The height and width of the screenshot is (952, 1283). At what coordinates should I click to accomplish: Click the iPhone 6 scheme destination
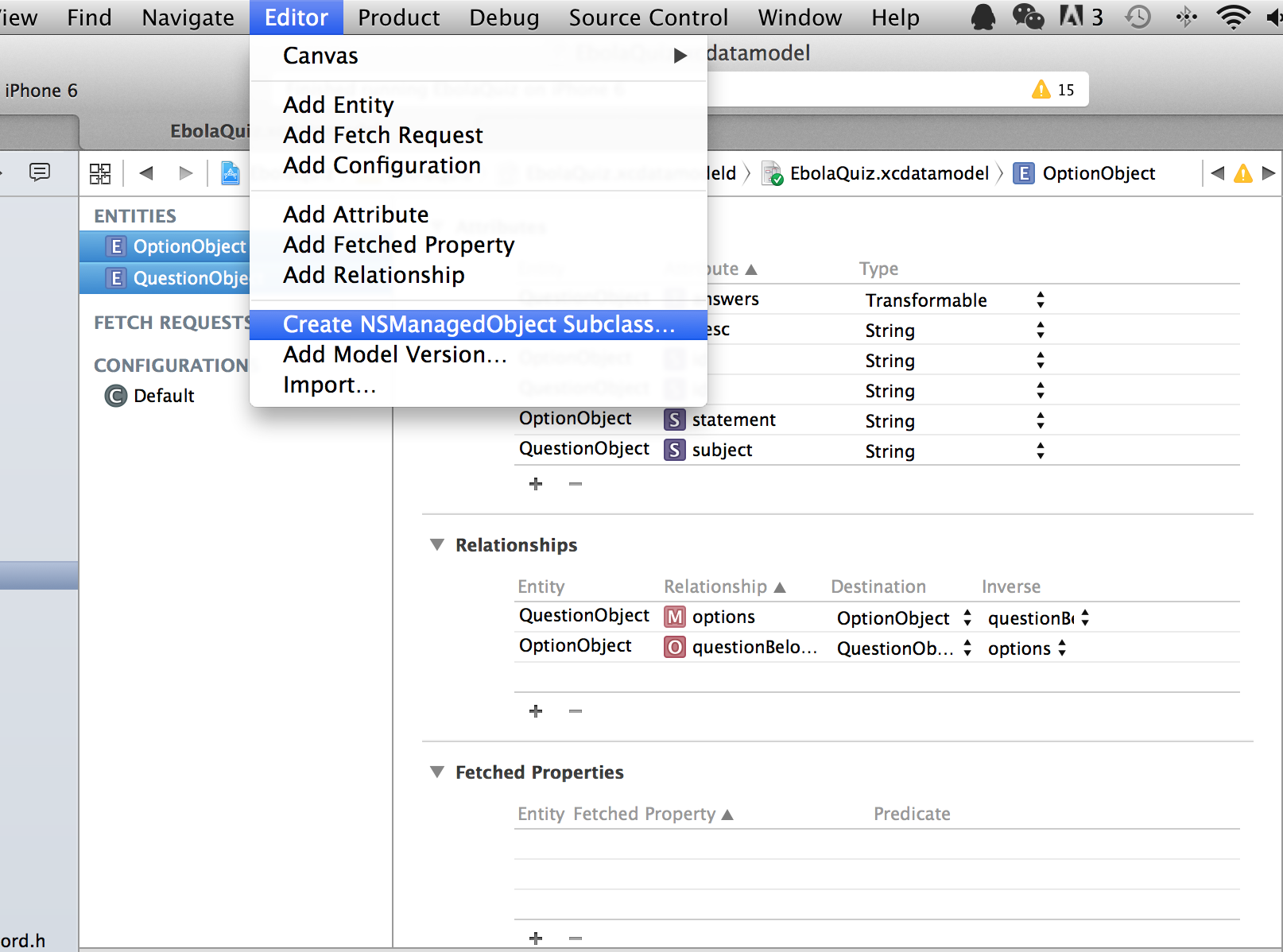(x=41, y=91)
